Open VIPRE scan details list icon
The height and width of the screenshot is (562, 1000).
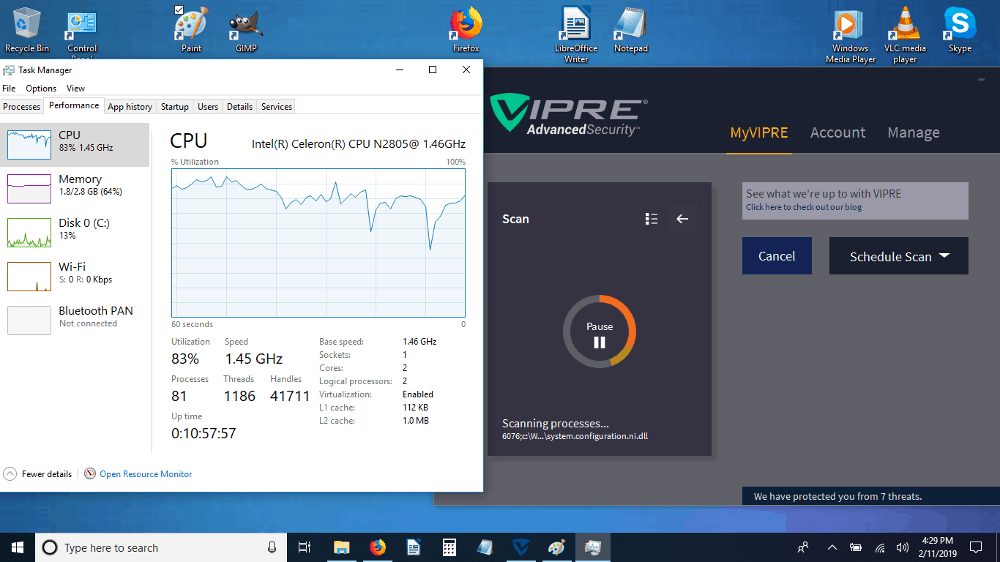[651, 219]
